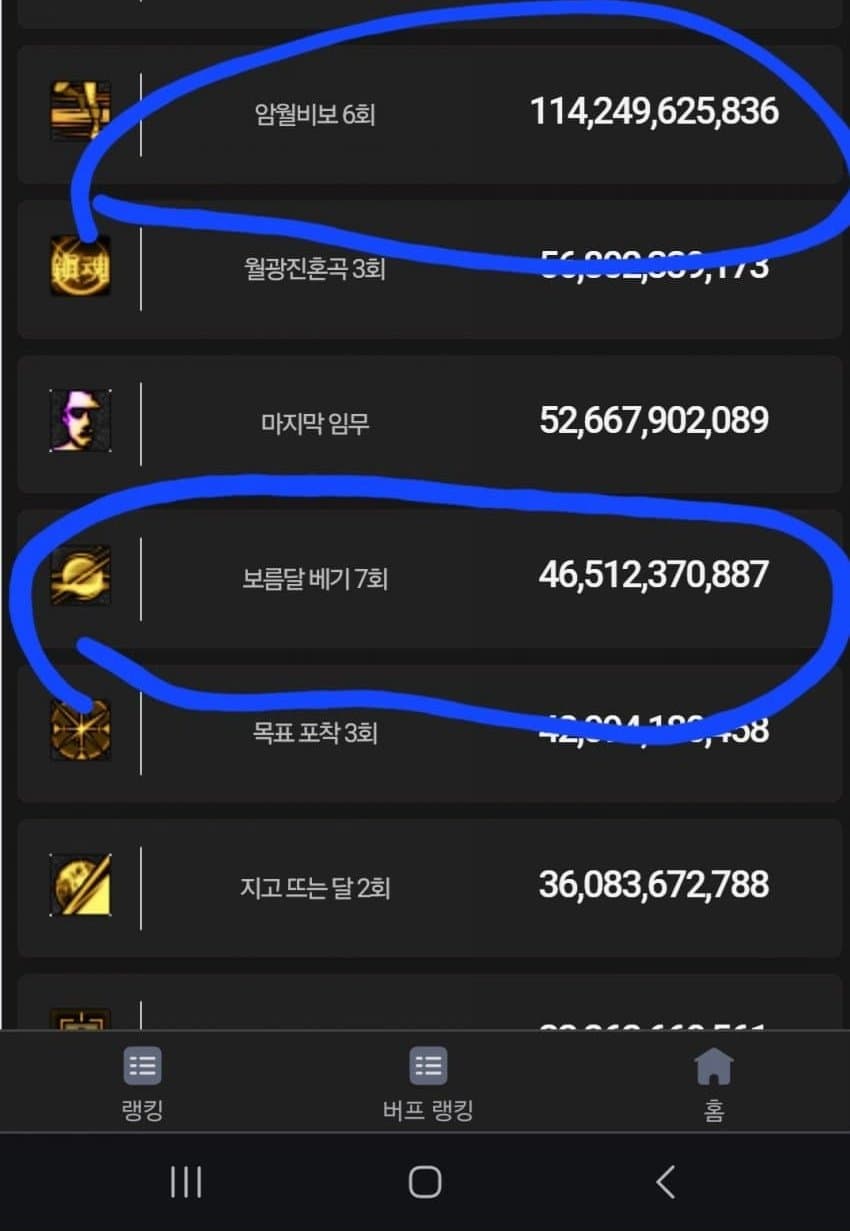The height and width of the screenshot is (1231, 850).
Task: Switch to the 버프 랭킹 tab label
Action: point(428,1110)
